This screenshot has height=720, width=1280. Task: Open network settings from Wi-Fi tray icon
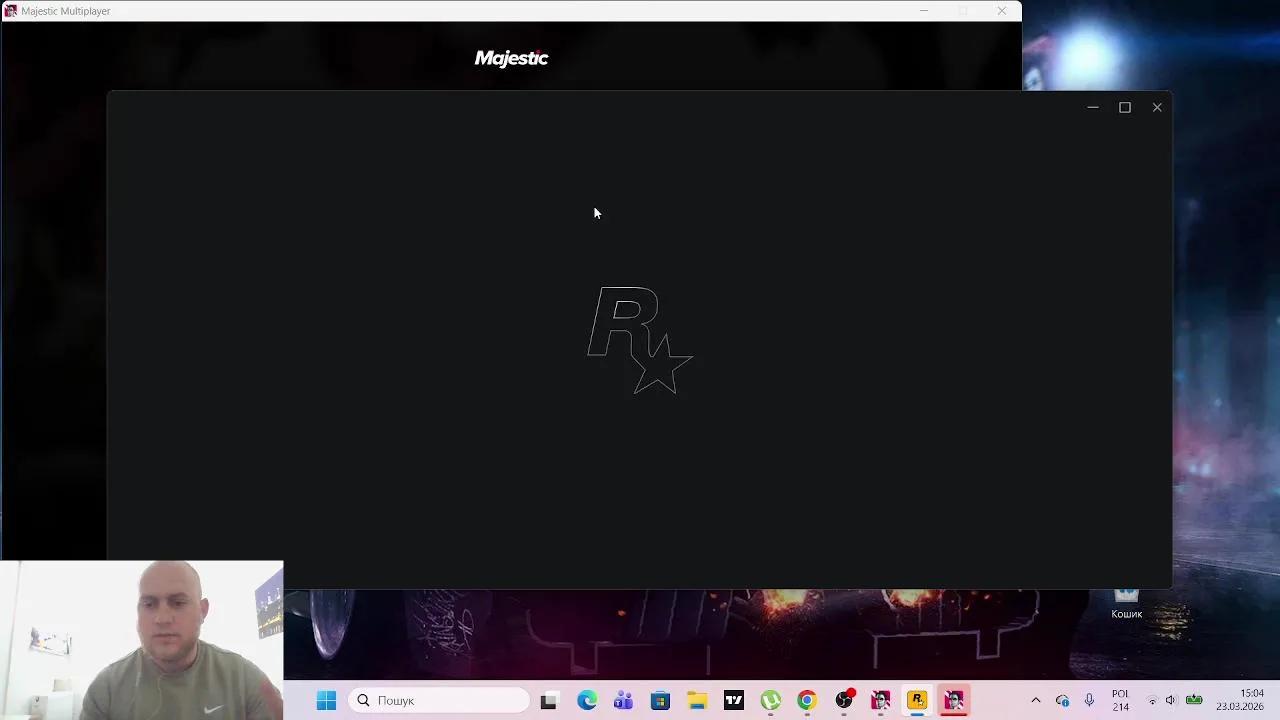tap(1152, 700)
